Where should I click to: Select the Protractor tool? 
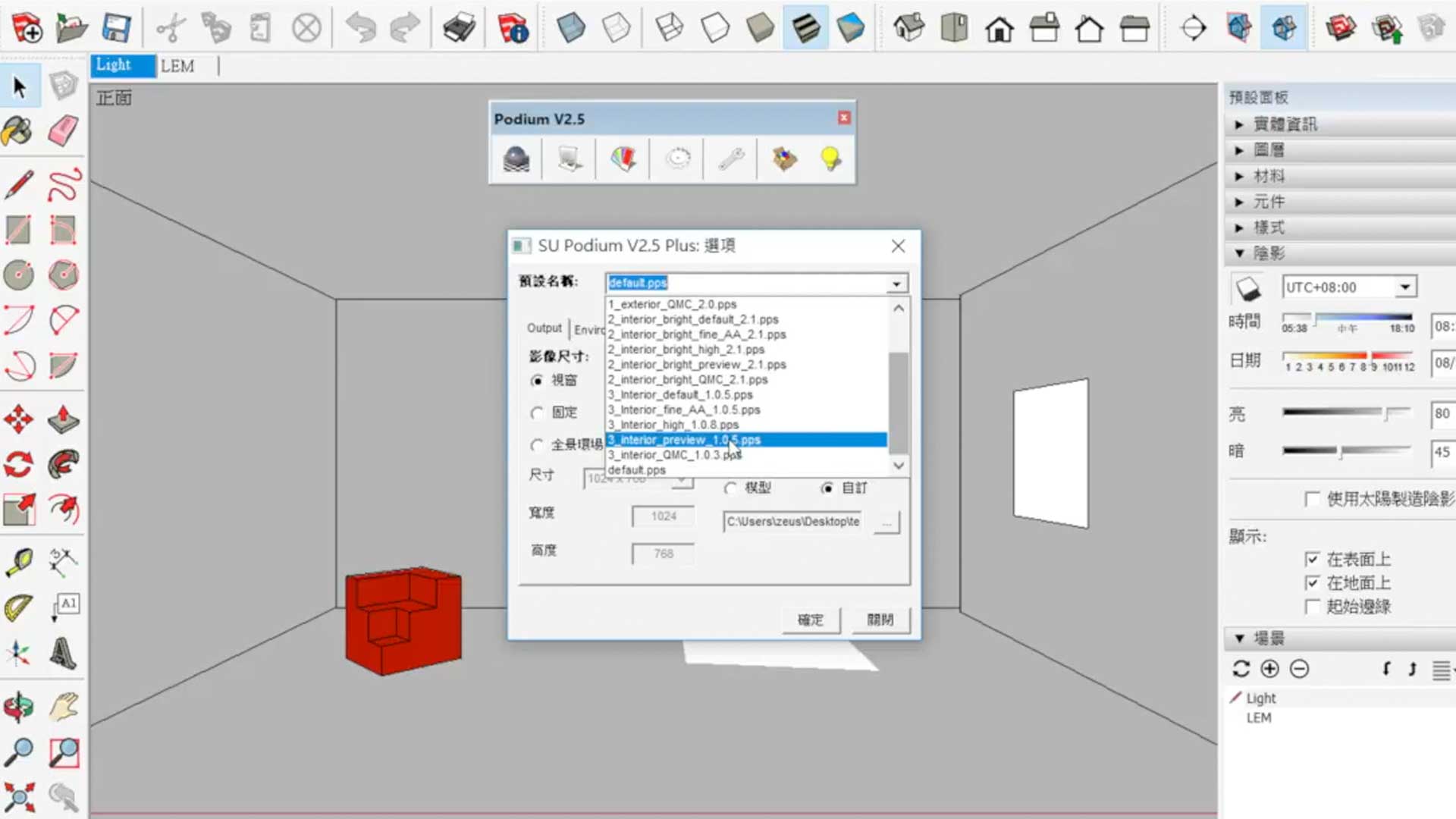[18, 607]
